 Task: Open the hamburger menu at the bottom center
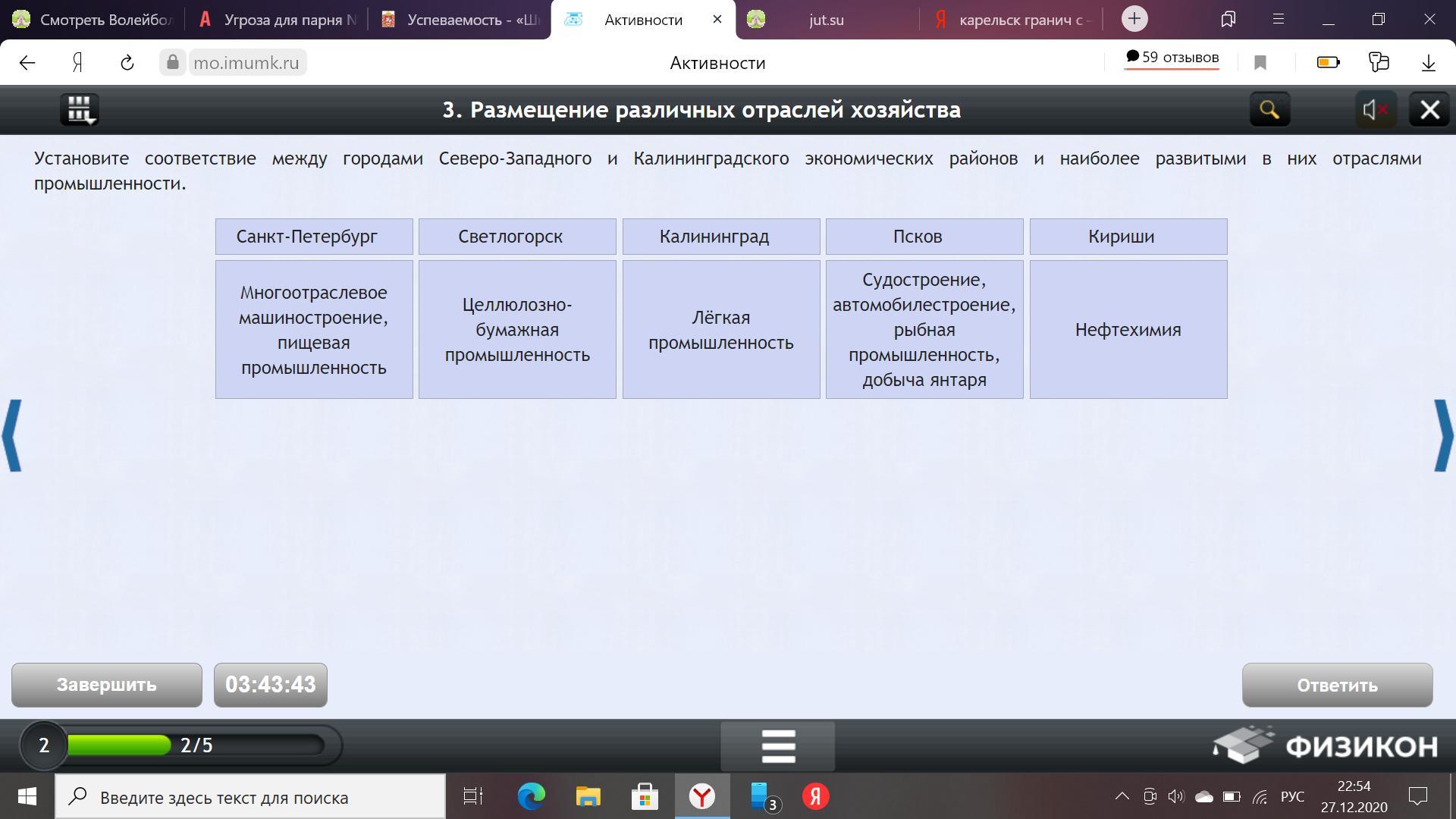(777, 746)
